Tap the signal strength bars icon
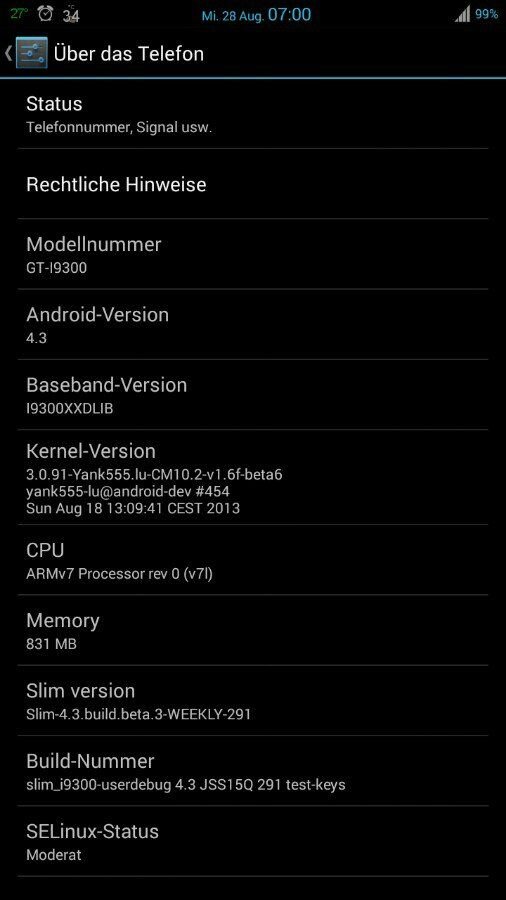The height and width of the screenshot is (900, 506). 462,14
